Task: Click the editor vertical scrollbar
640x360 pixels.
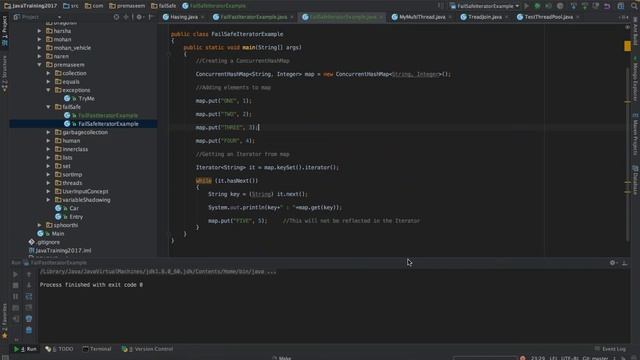Action: click(x=628, y=155)
